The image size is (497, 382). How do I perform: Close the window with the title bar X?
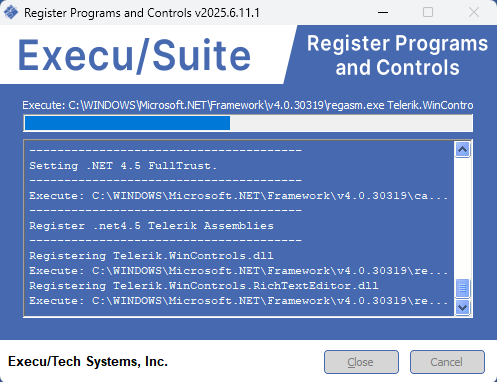coord(474,13)
